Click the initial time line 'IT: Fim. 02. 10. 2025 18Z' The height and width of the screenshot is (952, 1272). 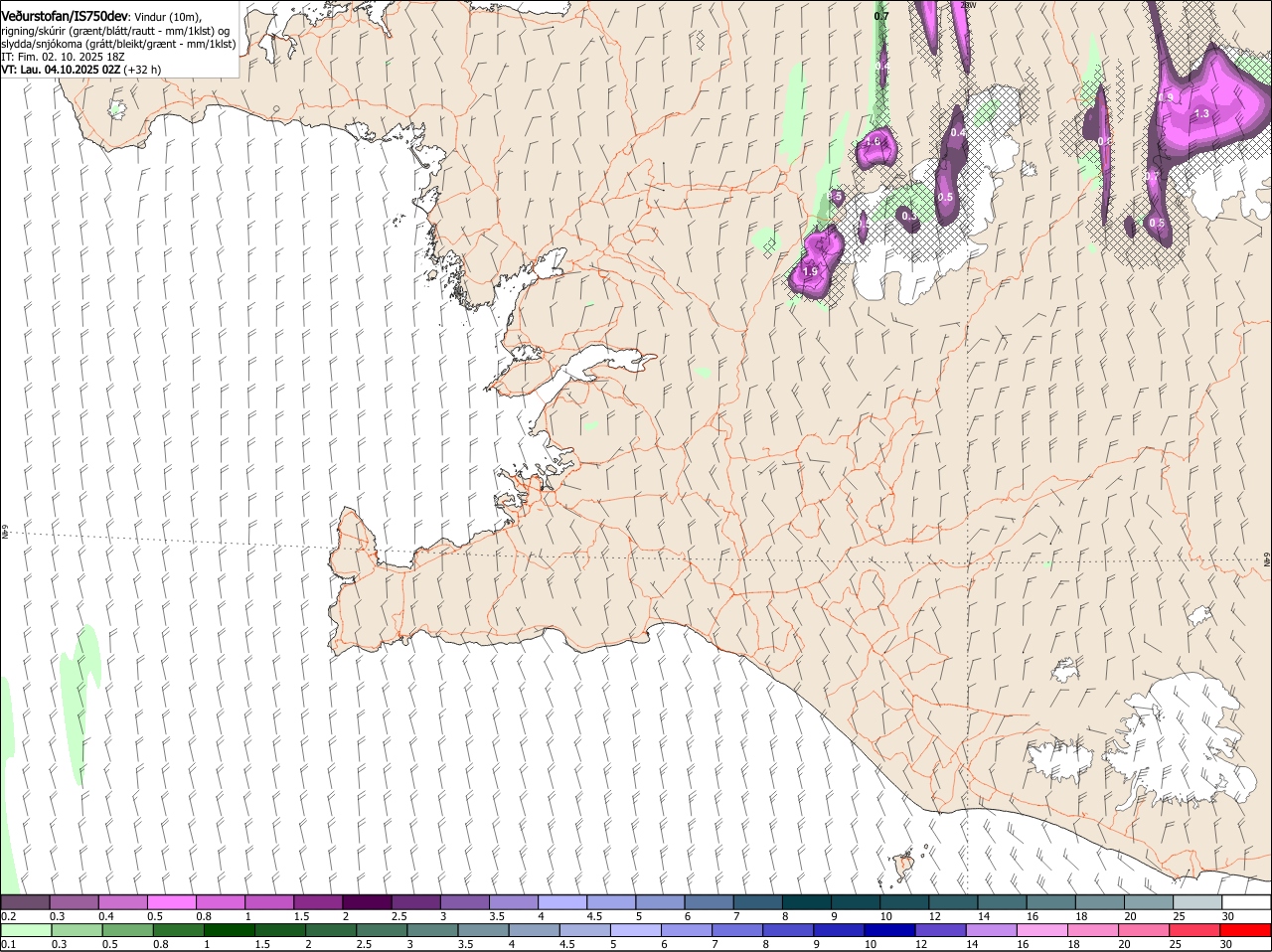click(63, 57)
